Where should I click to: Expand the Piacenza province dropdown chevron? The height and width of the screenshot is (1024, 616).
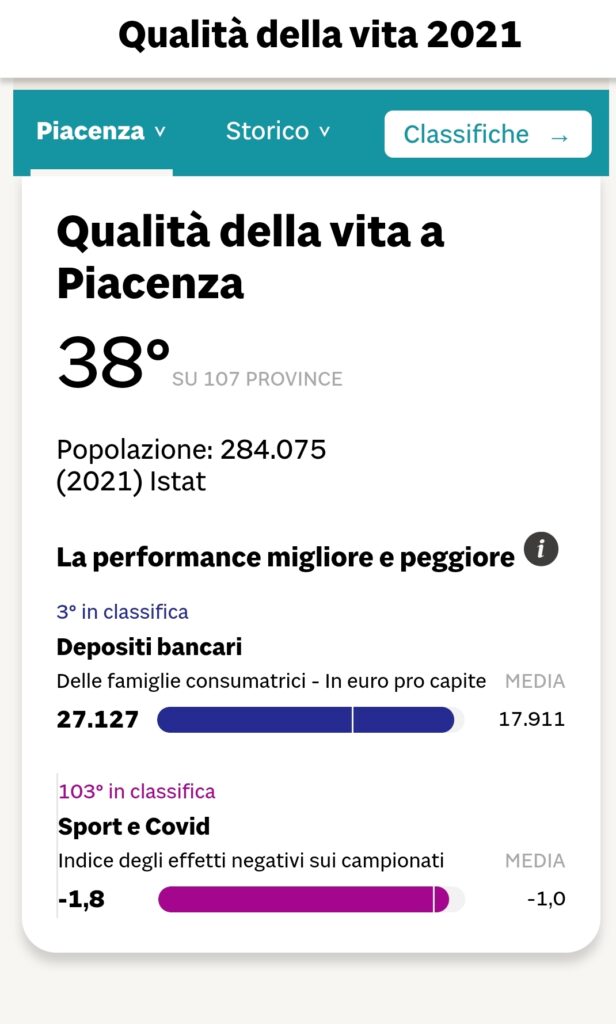pyautogui.click(x=160, y=132)
